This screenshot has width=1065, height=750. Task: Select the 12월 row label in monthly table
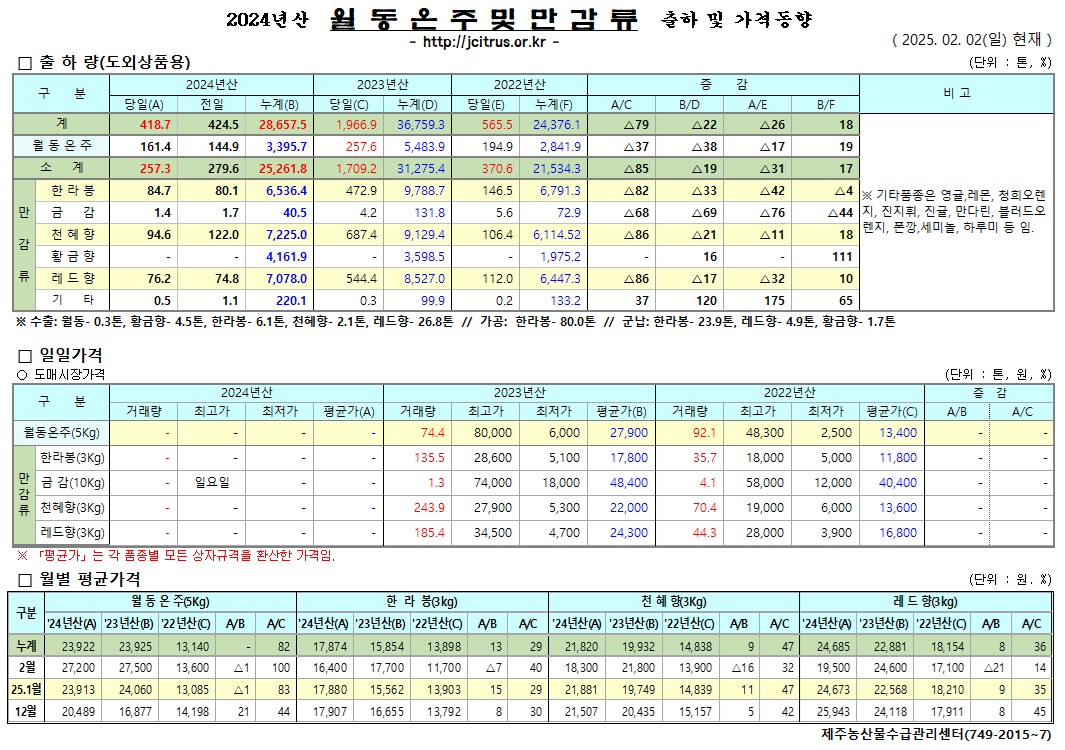(x=24, y=710)
